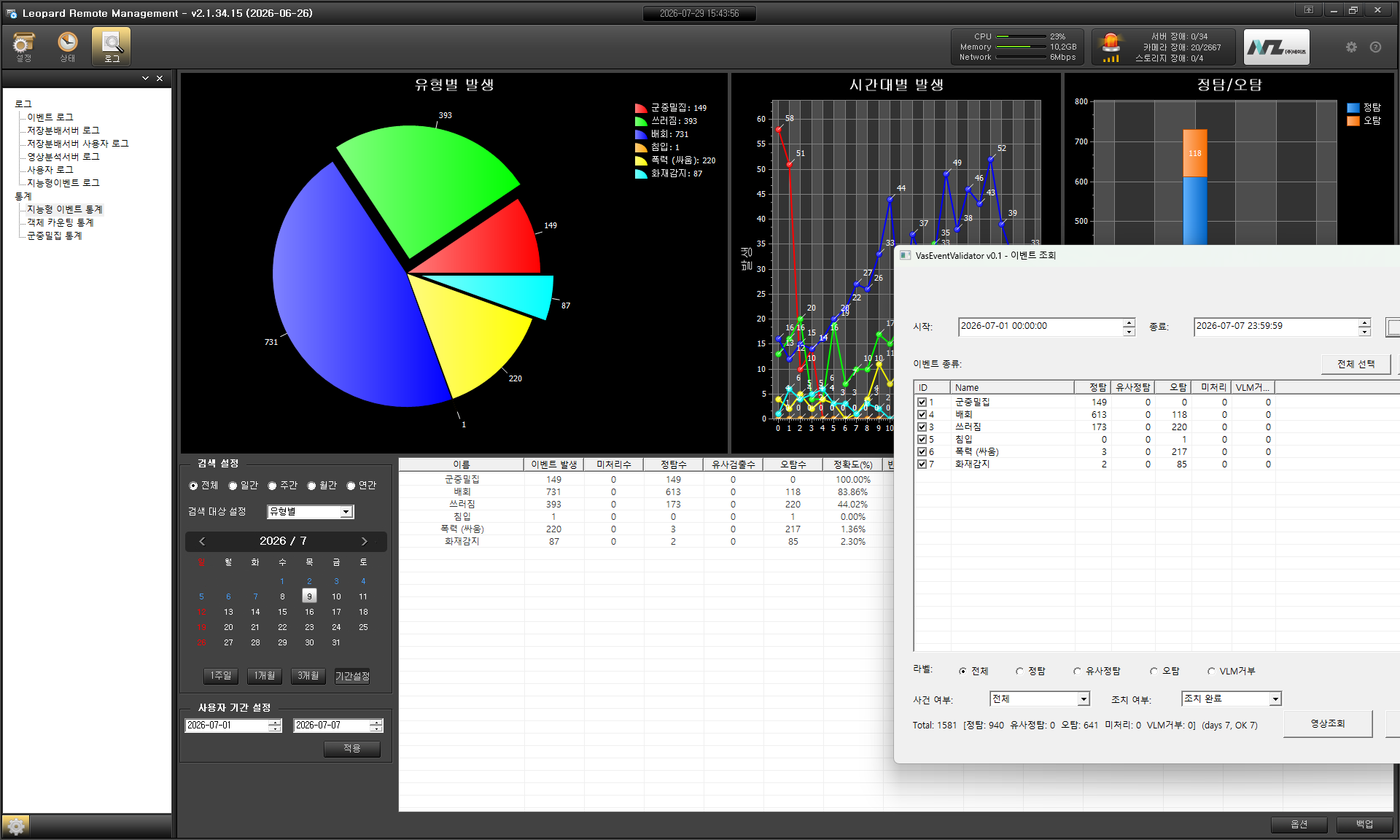Go to the previous month in calendar
1400x840 pixels.
tap(202, 541)
